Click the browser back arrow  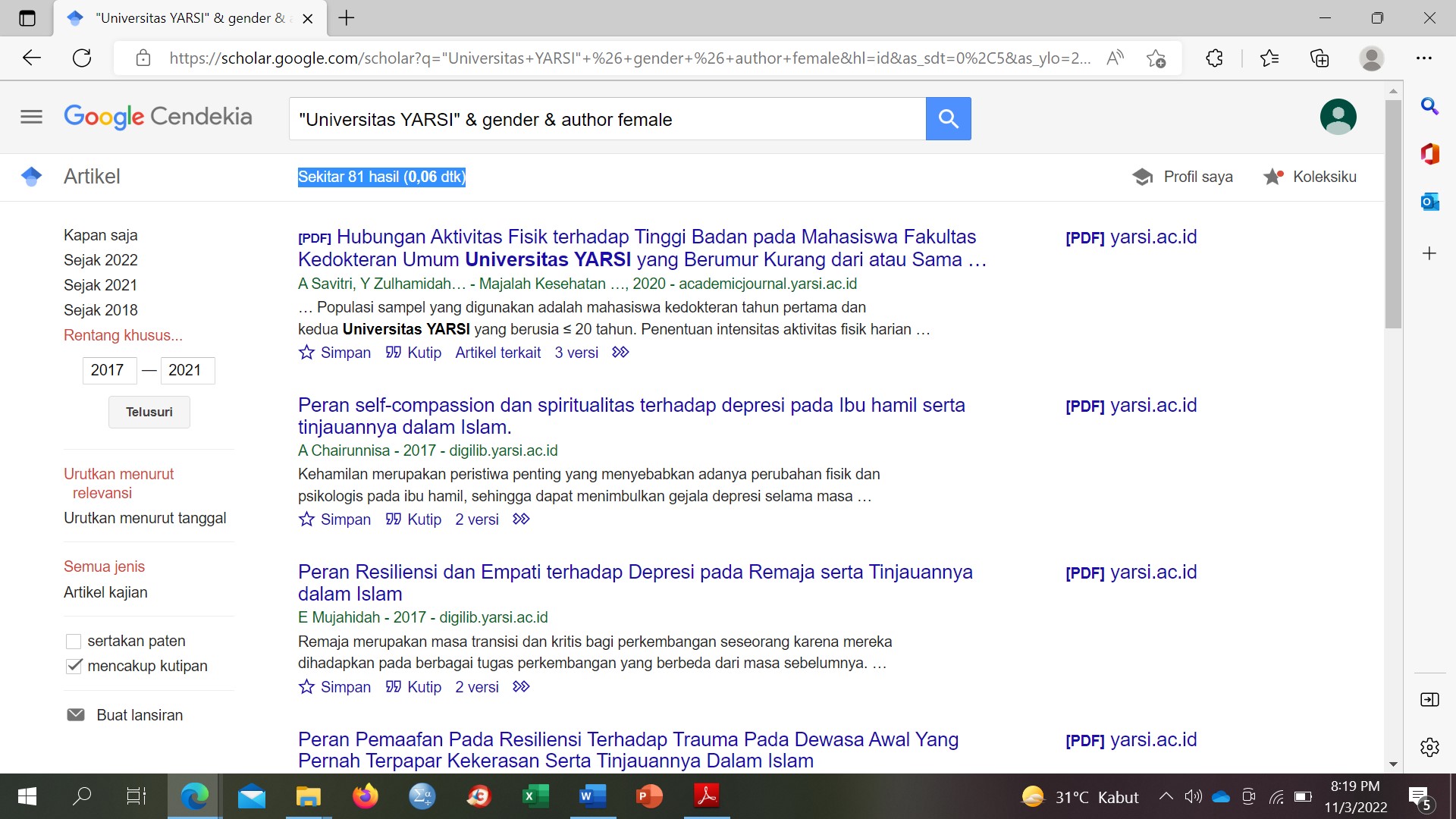pyautogui.click(x=31, y=58)
